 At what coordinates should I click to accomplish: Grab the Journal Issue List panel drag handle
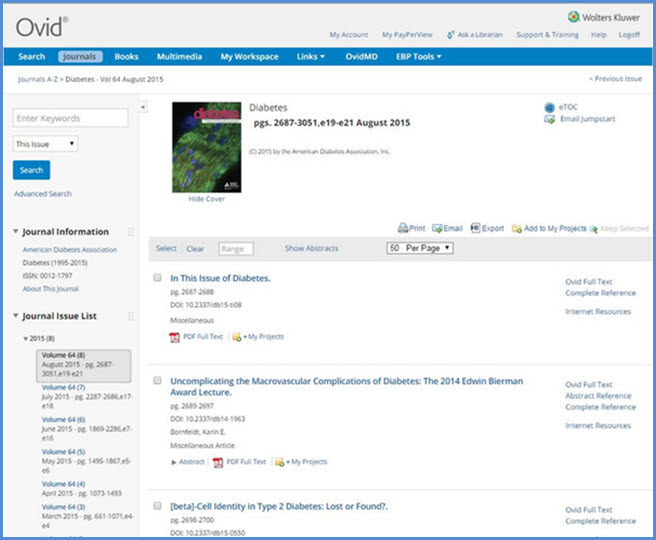131,316
